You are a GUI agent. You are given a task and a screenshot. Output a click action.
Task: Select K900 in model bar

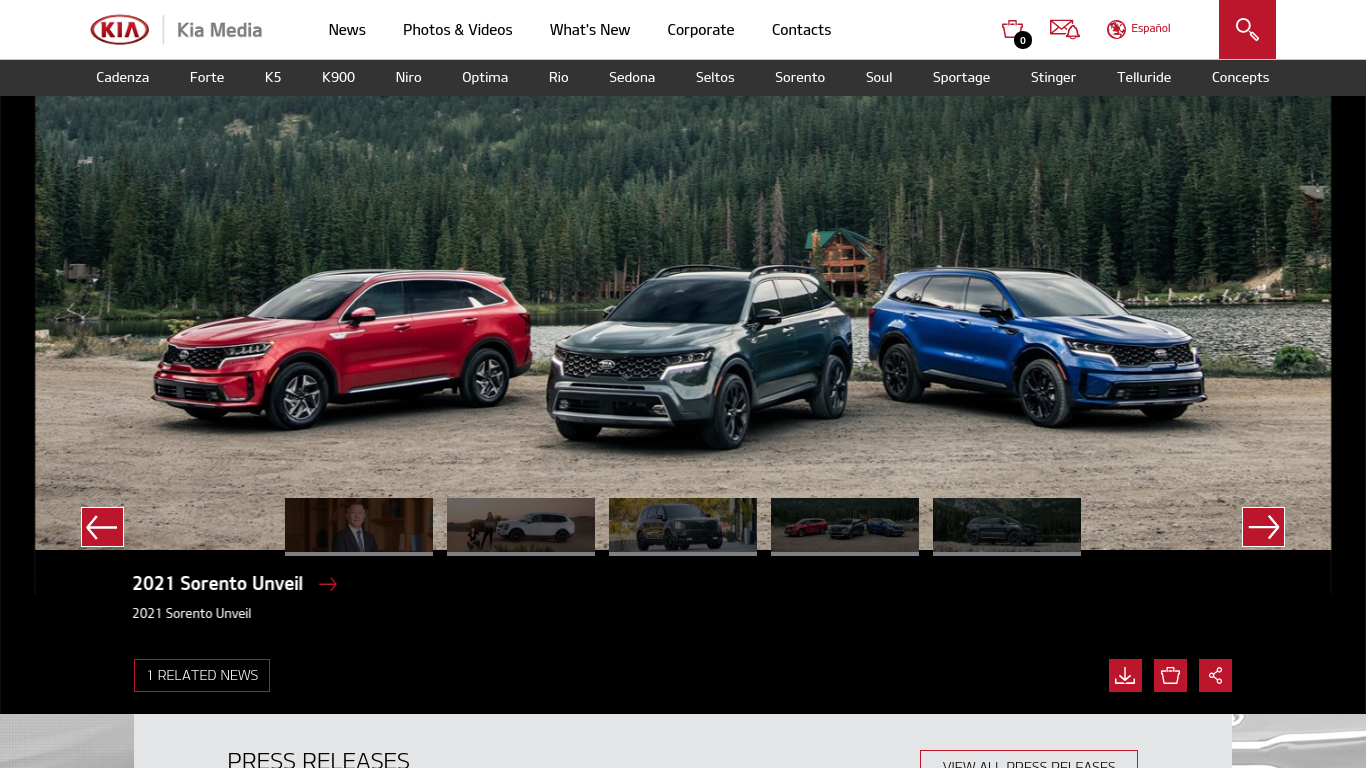pyautogui.click(x=338, y=77)
